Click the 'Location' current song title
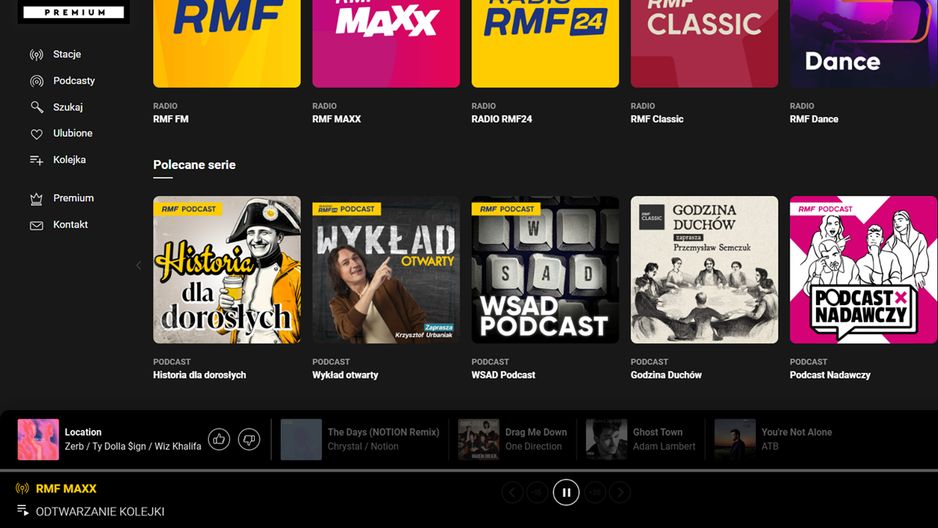The height and width of the screenshot is (528, 938). pyautogui.click(x=83, y=432)
